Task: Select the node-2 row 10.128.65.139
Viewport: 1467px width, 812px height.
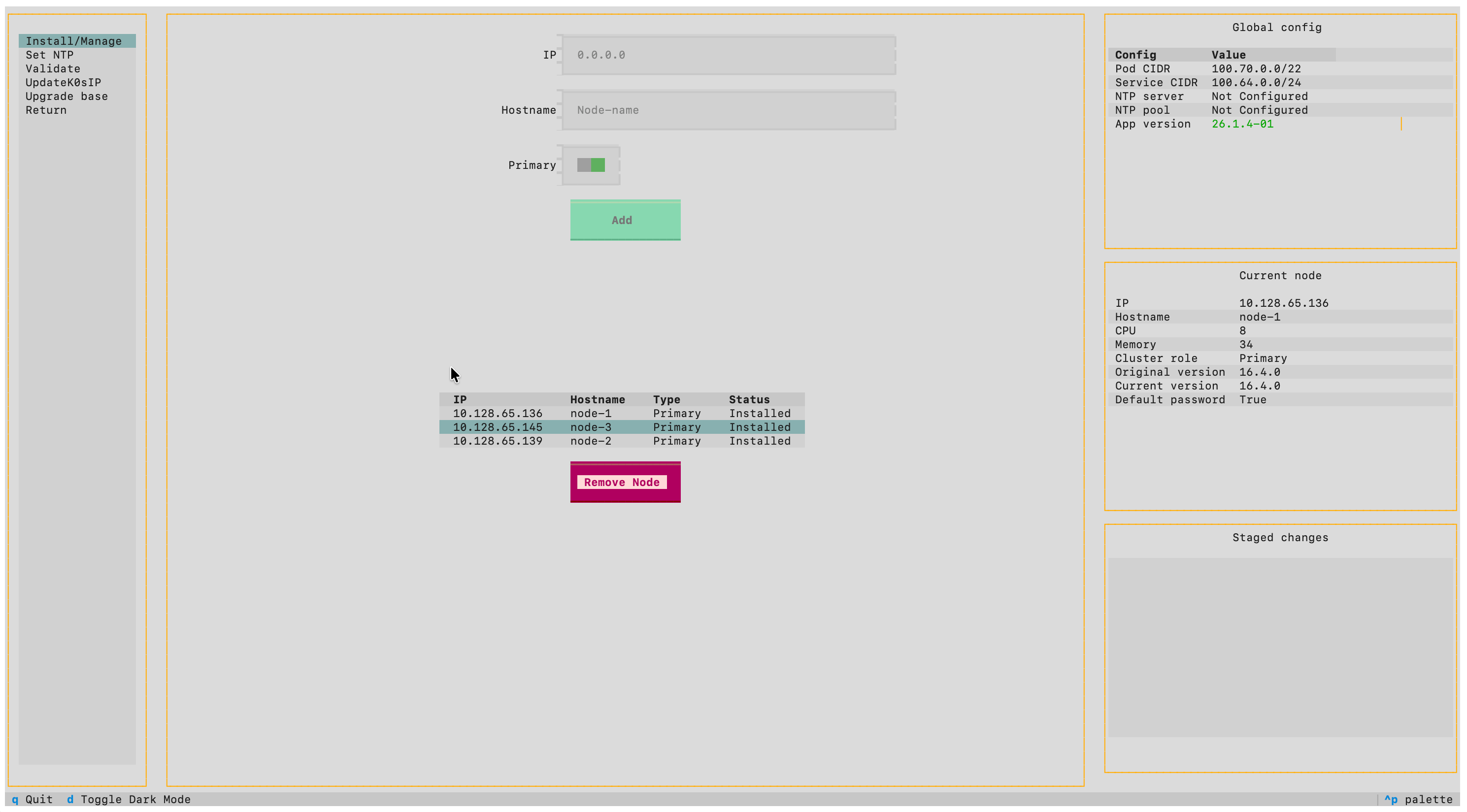Action: tap(622, 441)
